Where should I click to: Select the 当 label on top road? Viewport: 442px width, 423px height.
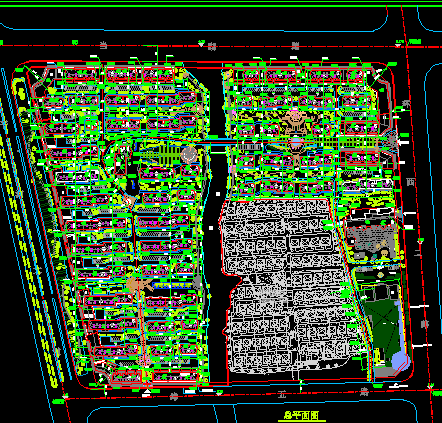(104, 45)
